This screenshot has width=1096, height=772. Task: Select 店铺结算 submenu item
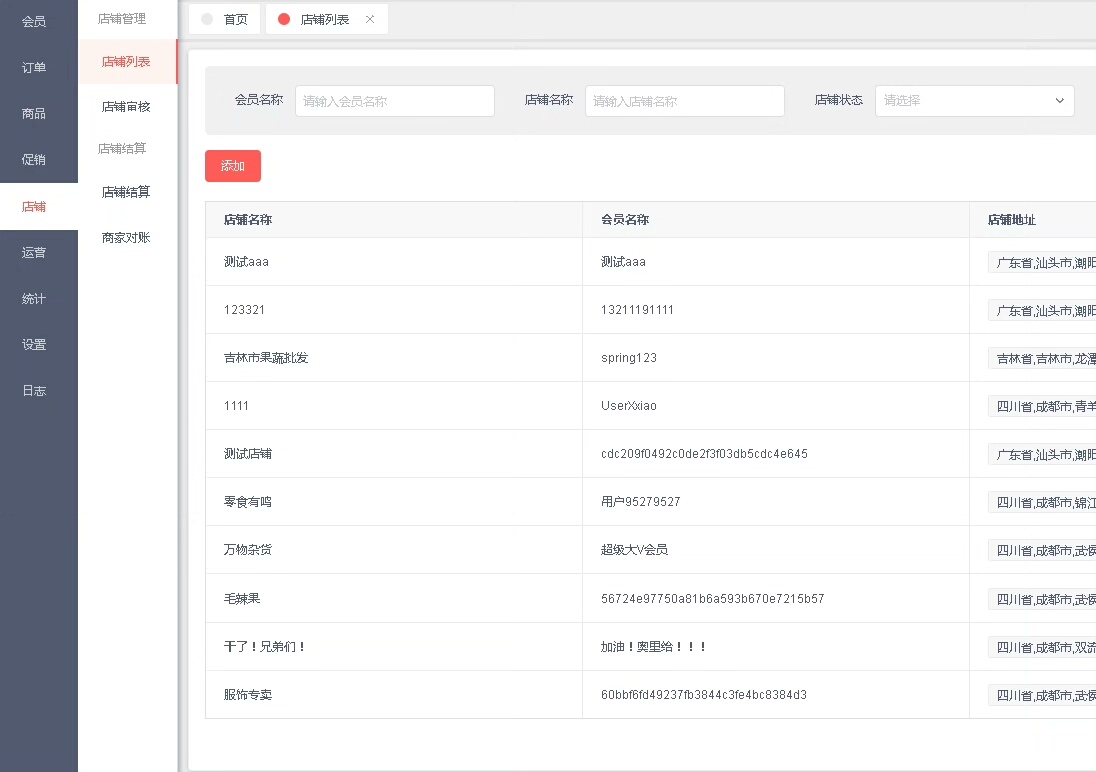tap(126, 192)
